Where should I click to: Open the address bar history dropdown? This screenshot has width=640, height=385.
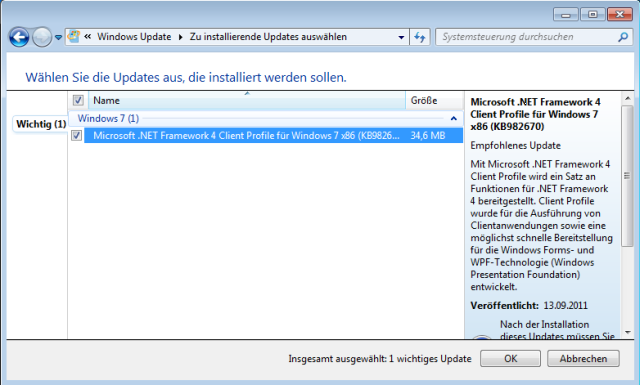click(401, 37)
